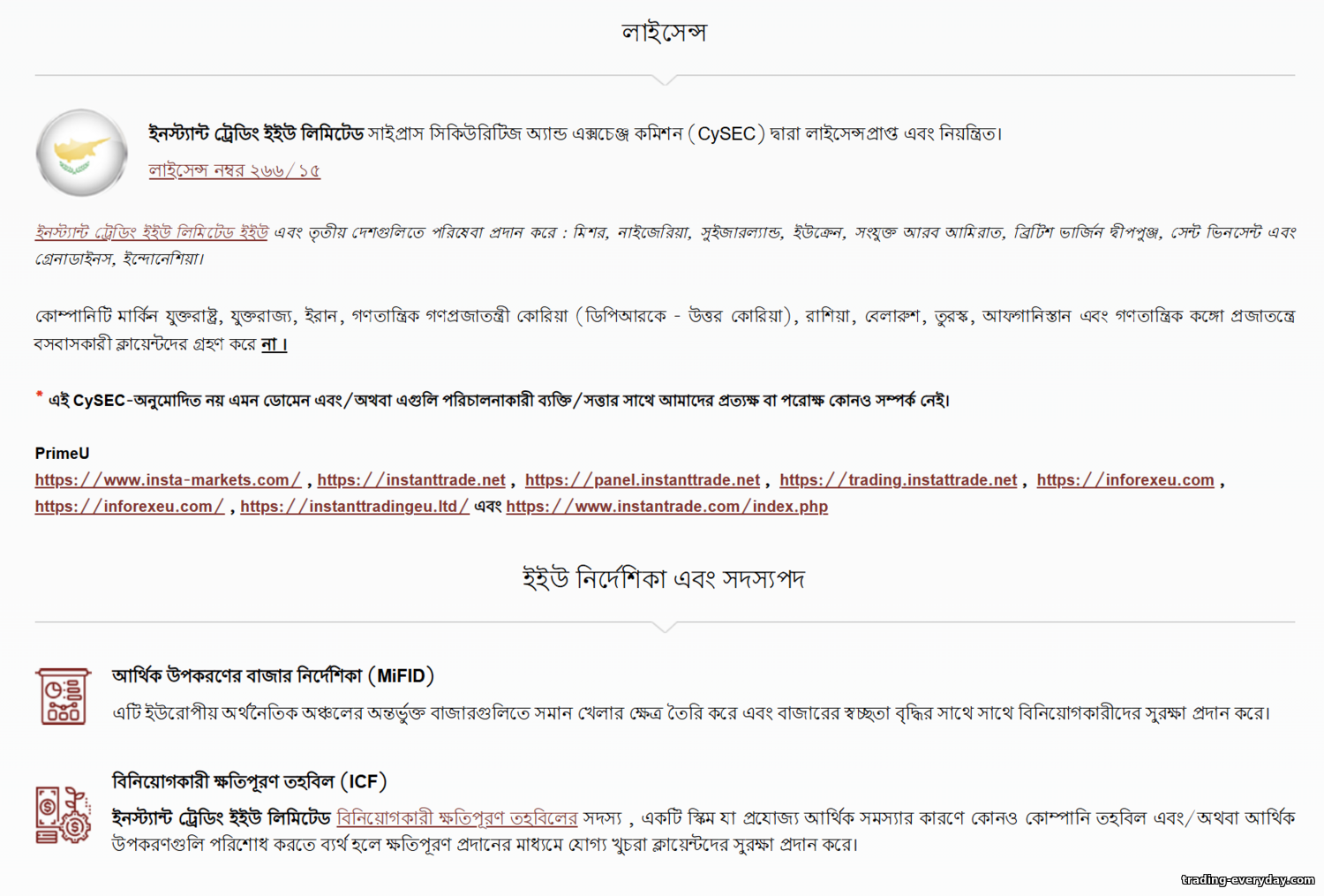Click the MiFID description sentence

pos(691,713)
